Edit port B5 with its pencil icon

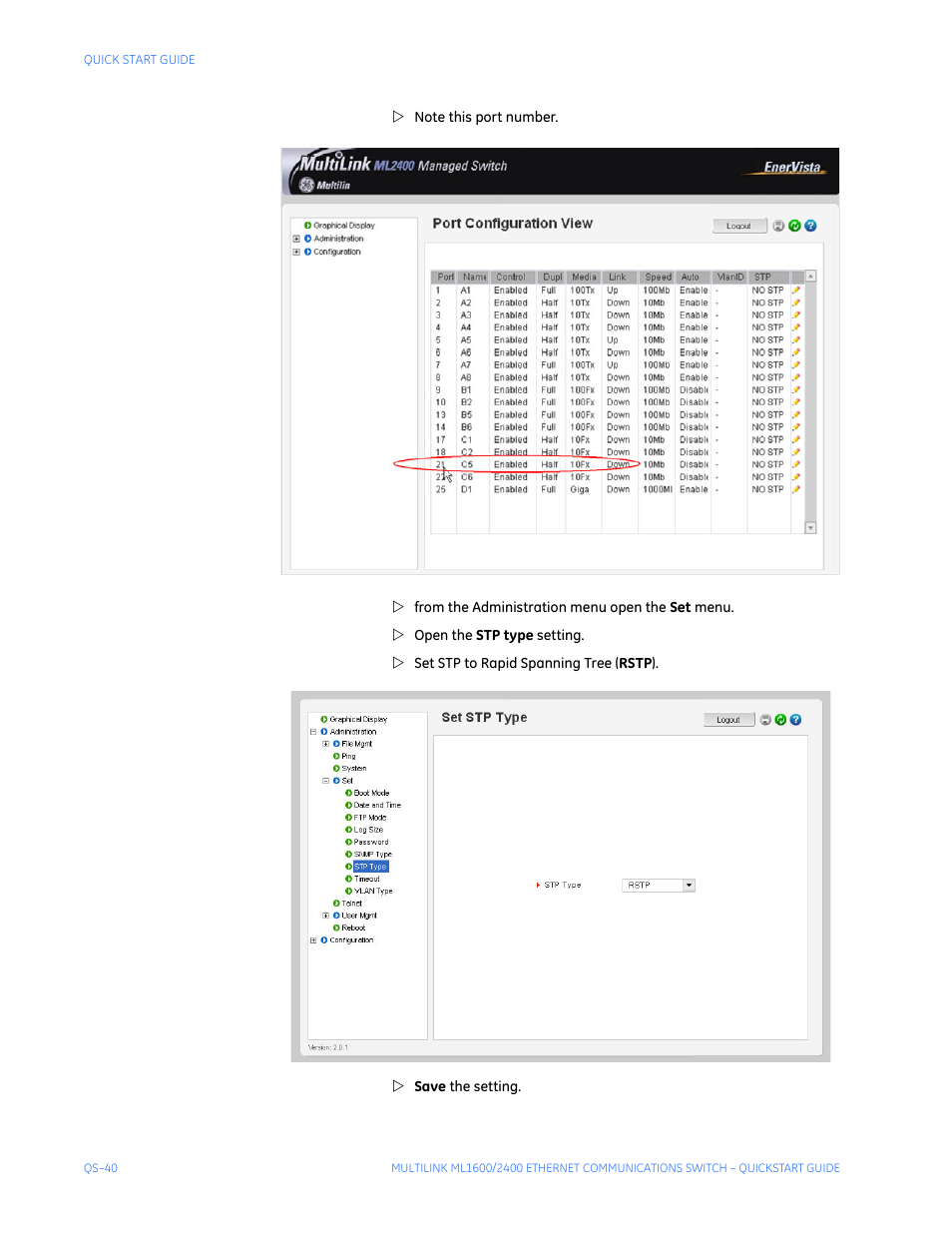(x=796, y=415)
